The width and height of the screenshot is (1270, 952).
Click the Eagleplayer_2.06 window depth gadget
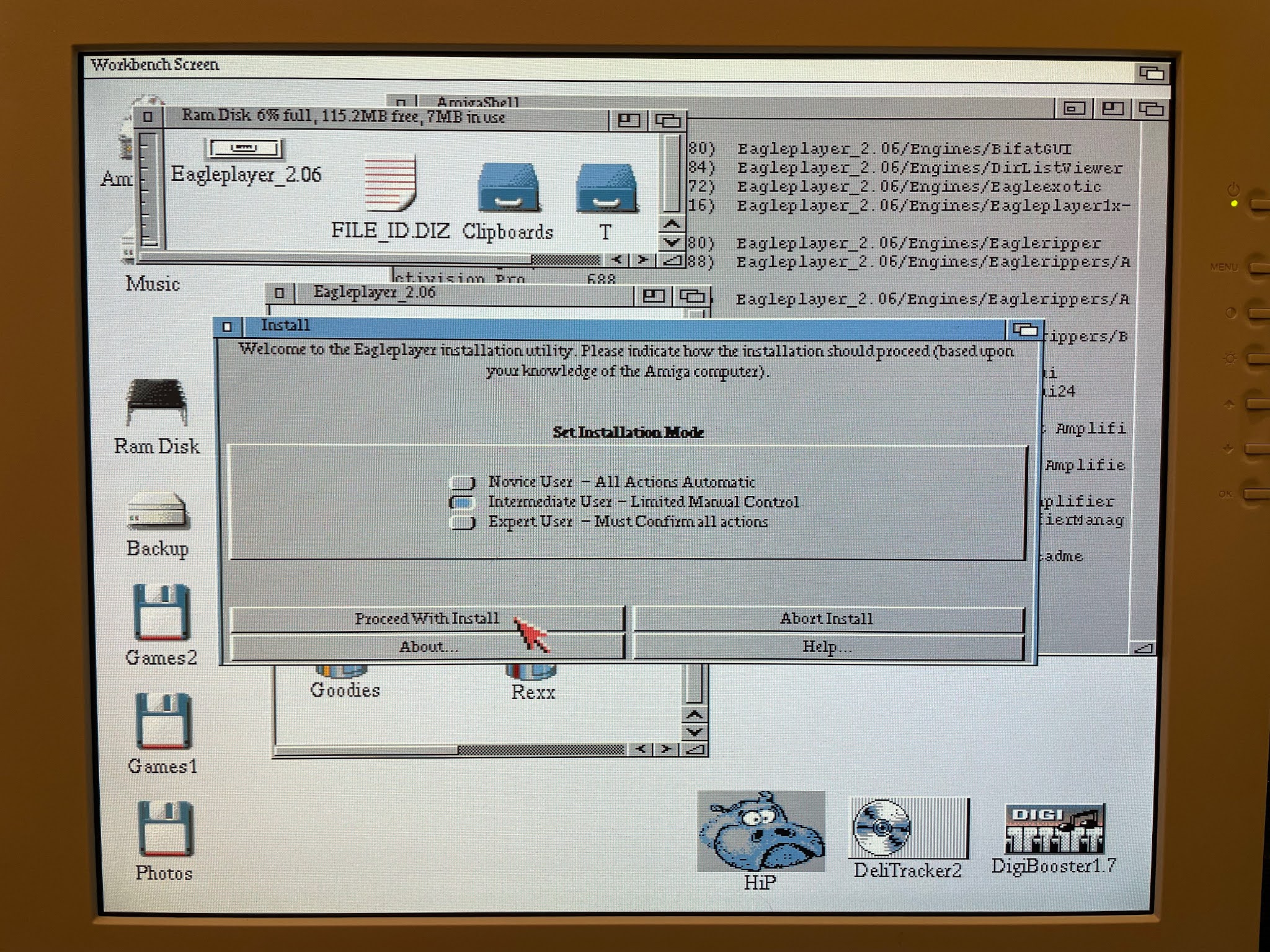693,296
